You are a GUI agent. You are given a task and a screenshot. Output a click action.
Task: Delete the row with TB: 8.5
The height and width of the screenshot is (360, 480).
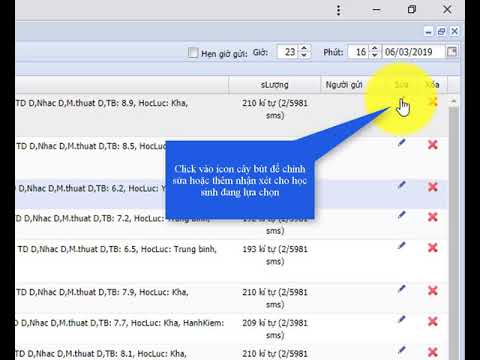(x=433, y=144)
